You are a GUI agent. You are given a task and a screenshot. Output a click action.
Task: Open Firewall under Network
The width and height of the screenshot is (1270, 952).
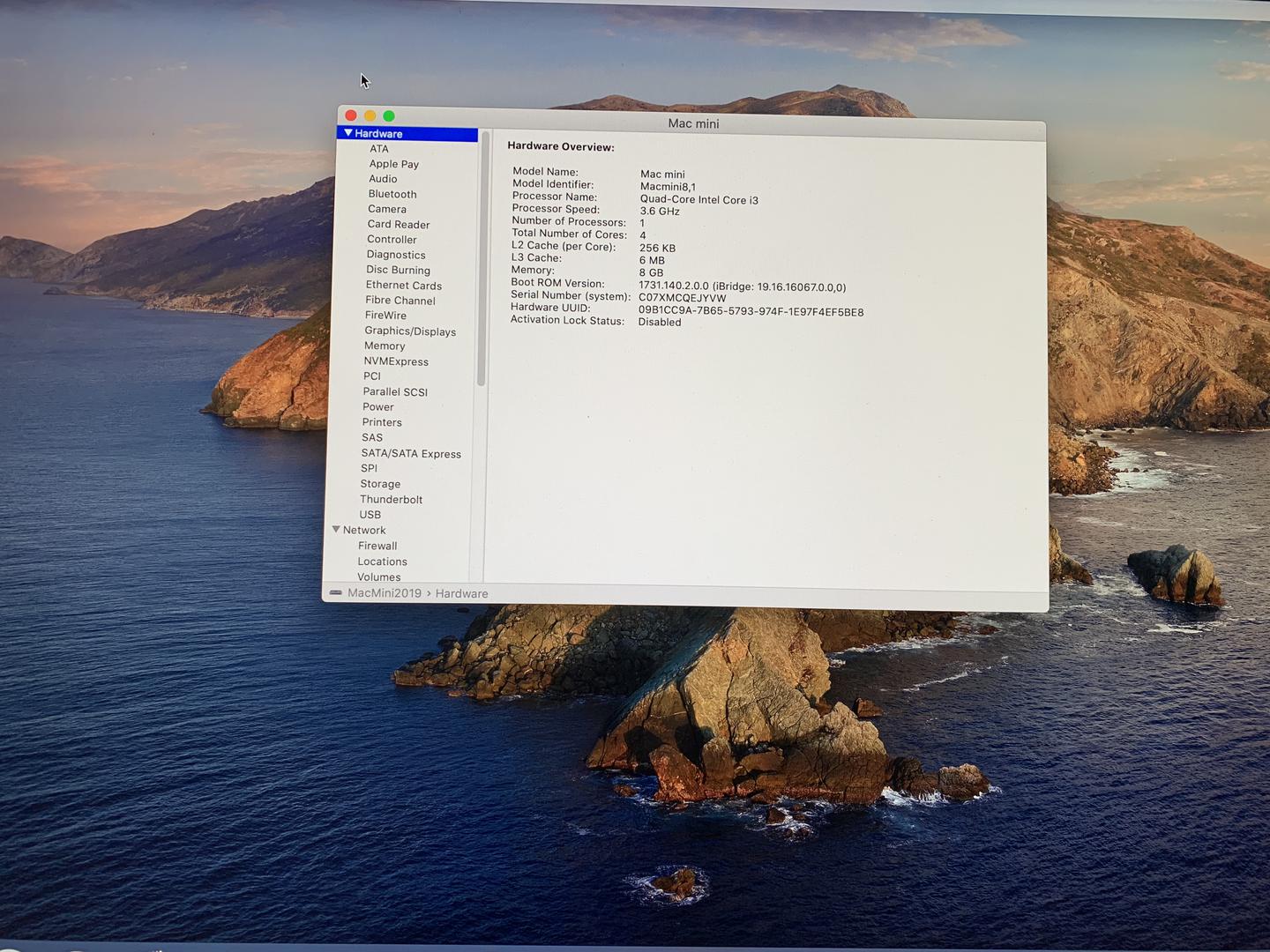pos(377,547)
